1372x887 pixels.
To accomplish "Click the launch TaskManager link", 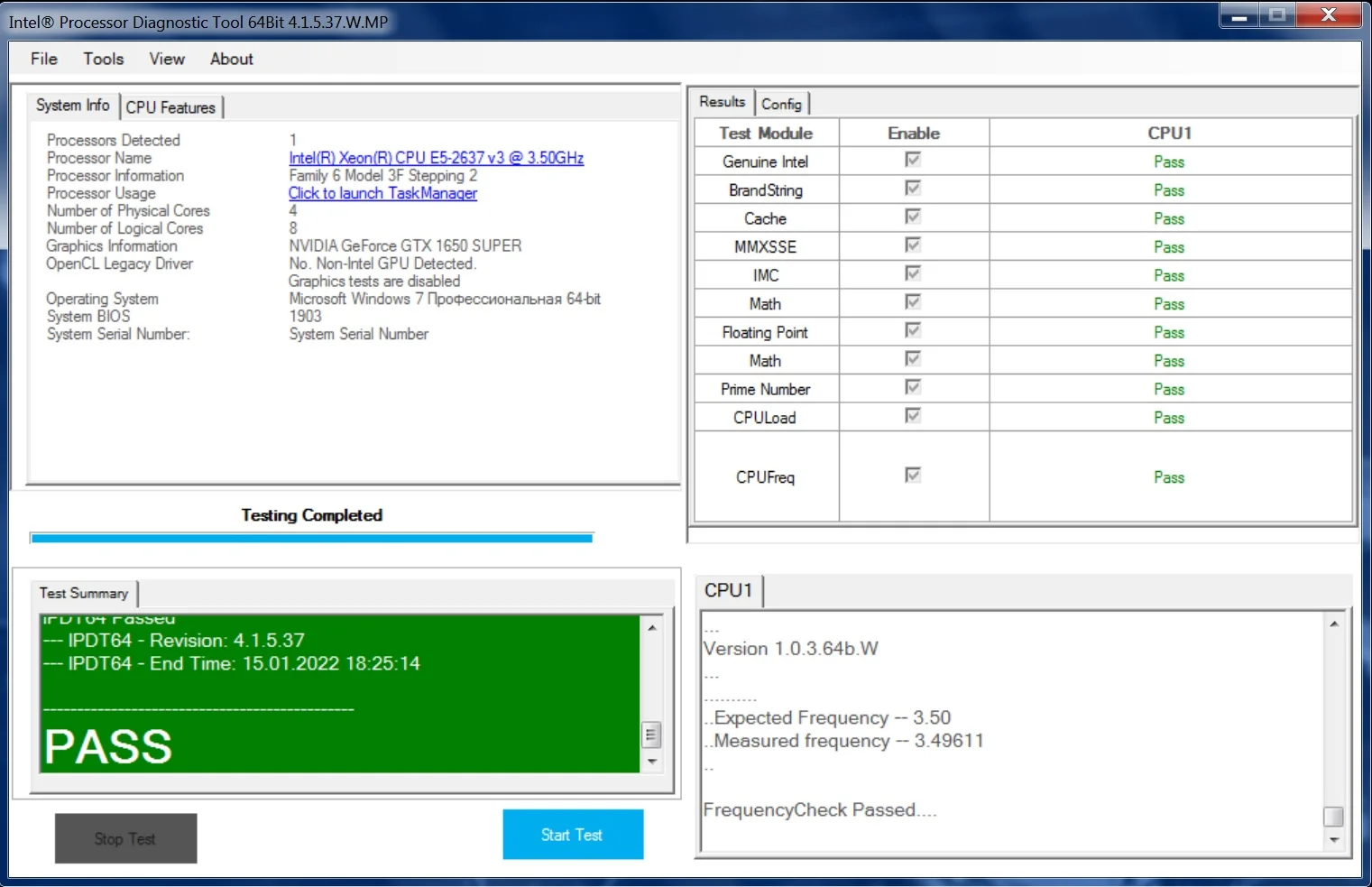I will tap(382, 193).
